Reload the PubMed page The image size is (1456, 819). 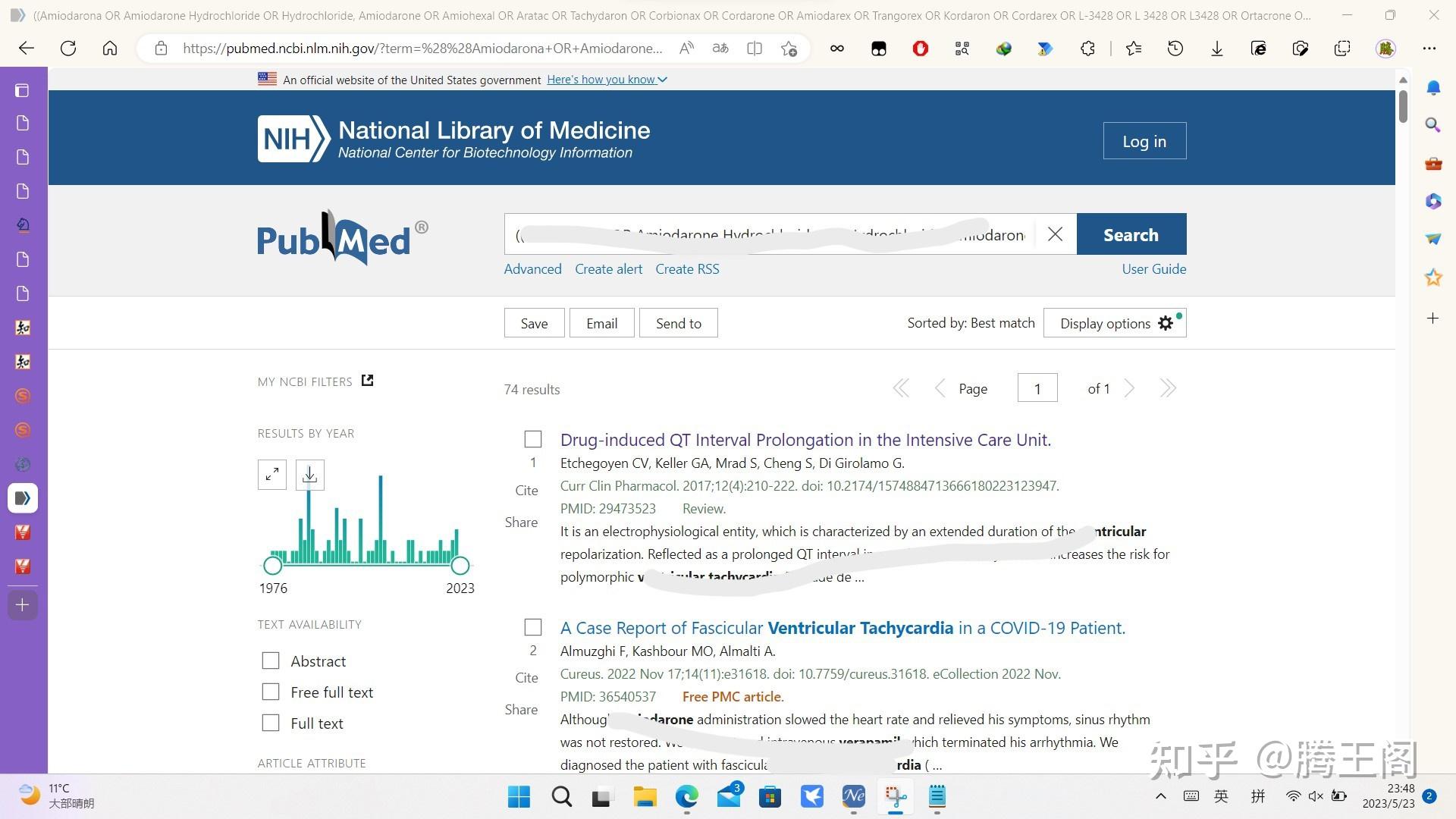click(x=68, y=49)
